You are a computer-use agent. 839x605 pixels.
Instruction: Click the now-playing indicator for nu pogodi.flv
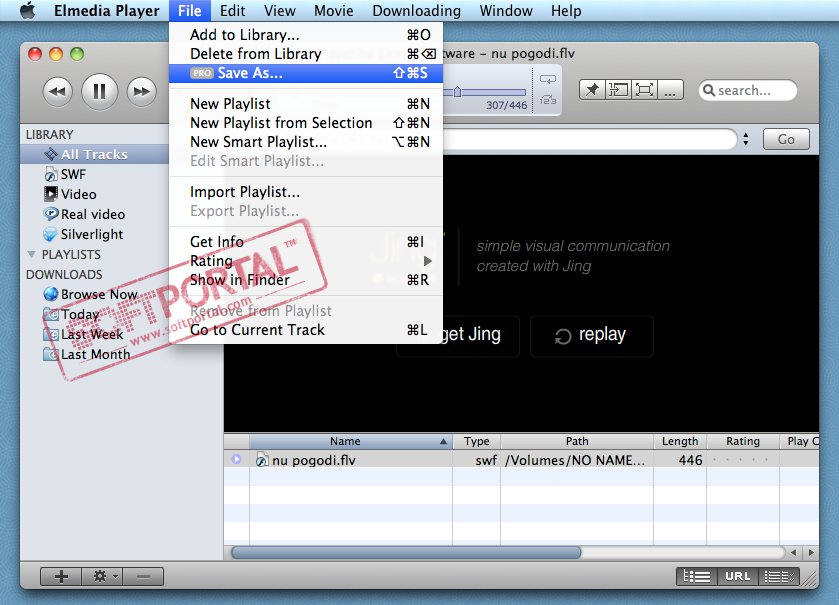pyautogui.click(x=237, y=460)
